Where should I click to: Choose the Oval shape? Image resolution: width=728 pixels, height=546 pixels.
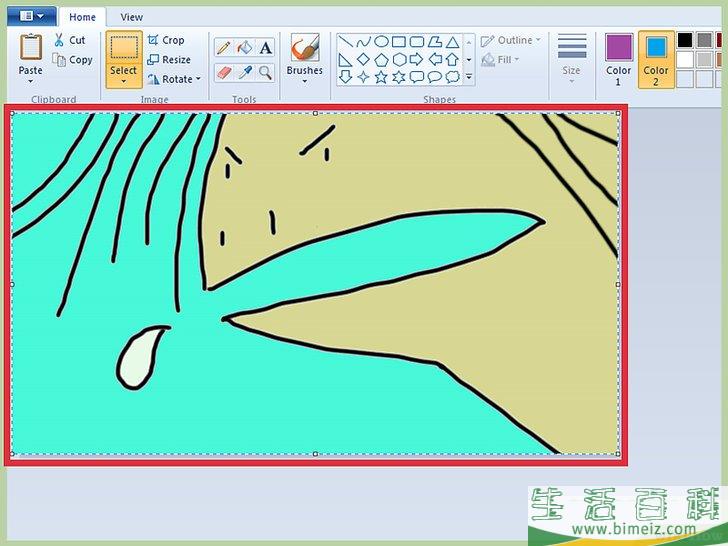[381, 42]
